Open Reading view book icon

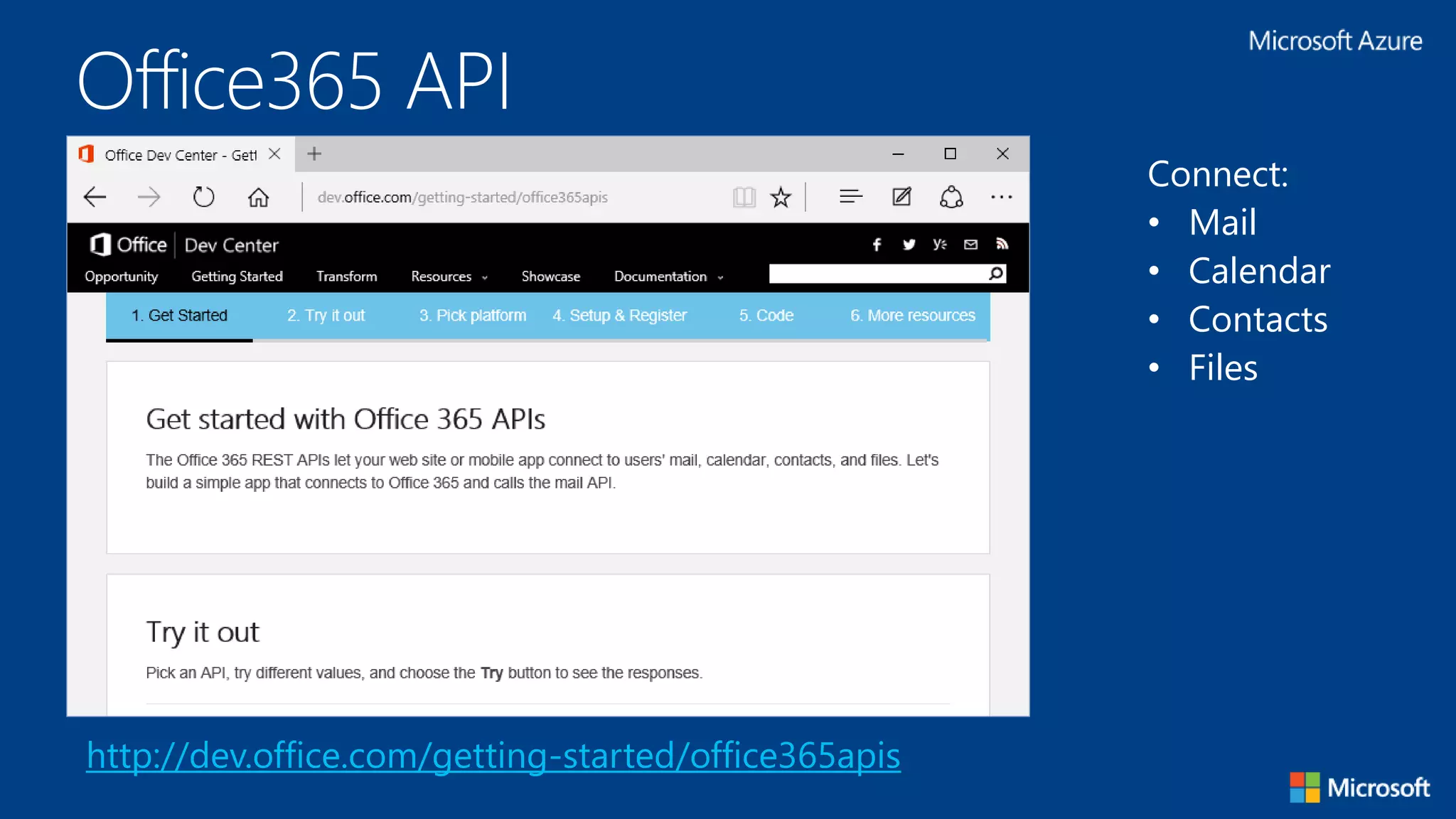(744, 197)
